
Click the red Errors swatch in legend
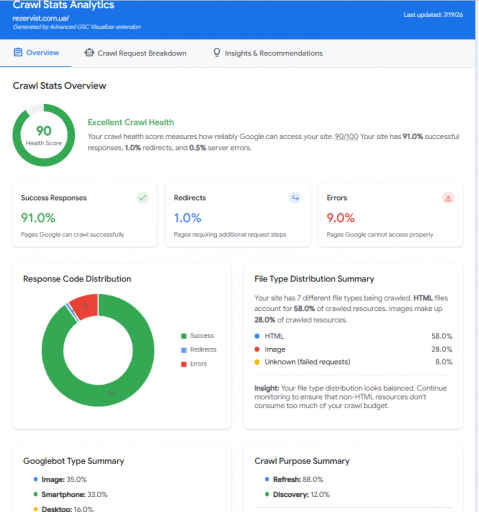click(184, 364)
